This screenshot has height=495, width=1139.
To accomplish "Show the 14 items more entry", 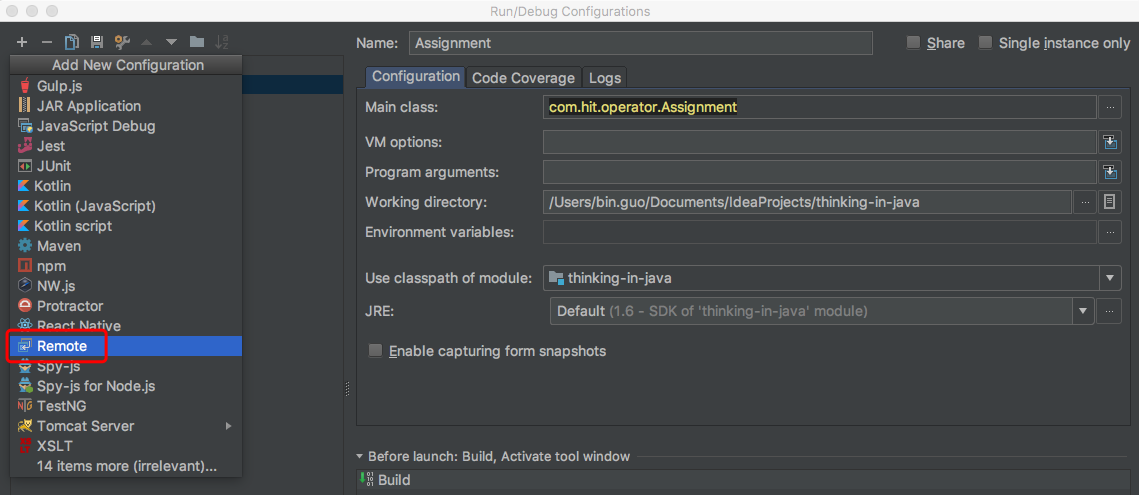I will pos(126,466).
